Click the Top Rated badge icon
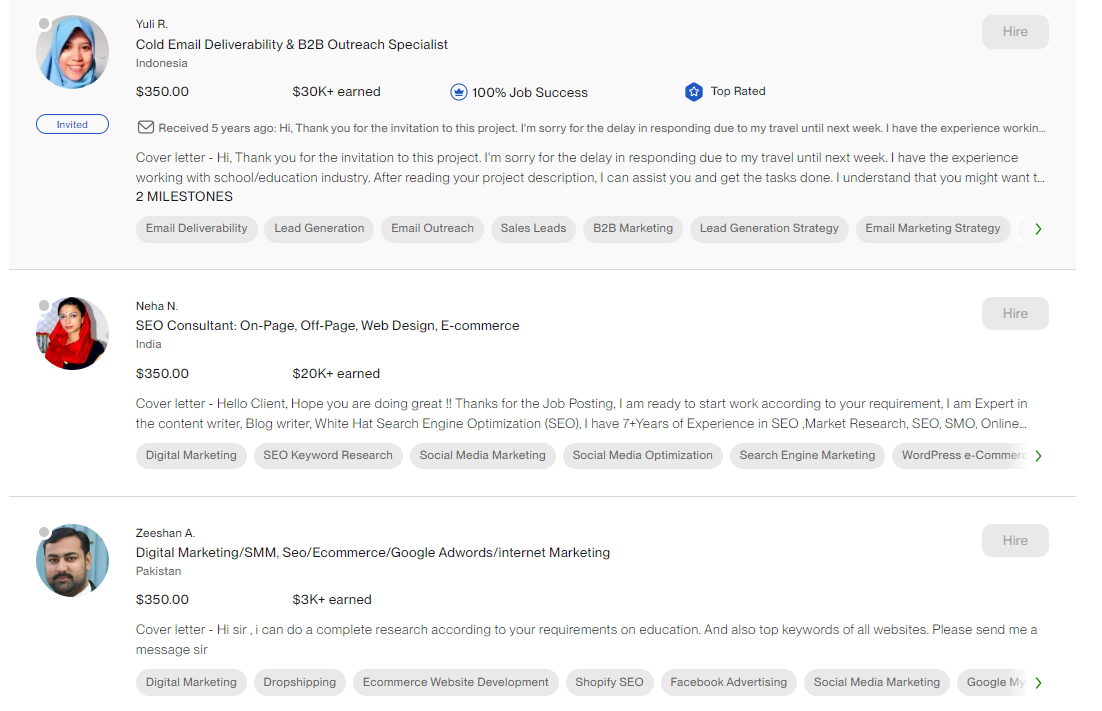The width and height of the screenshot is (1102, 711). coord(694,92)
